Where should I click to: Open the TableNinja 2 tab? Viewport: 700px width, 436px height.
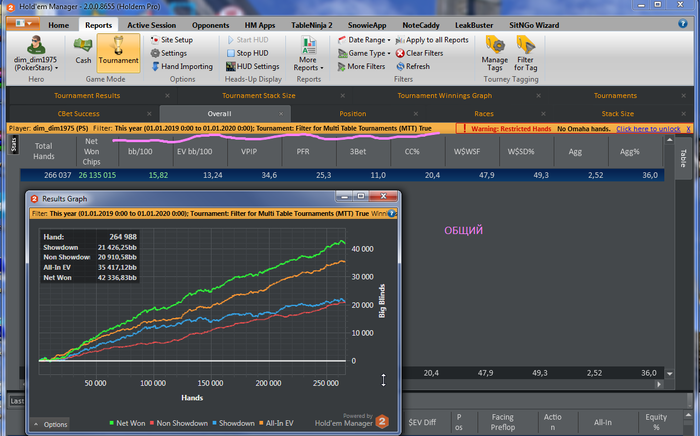click(312, 25)
